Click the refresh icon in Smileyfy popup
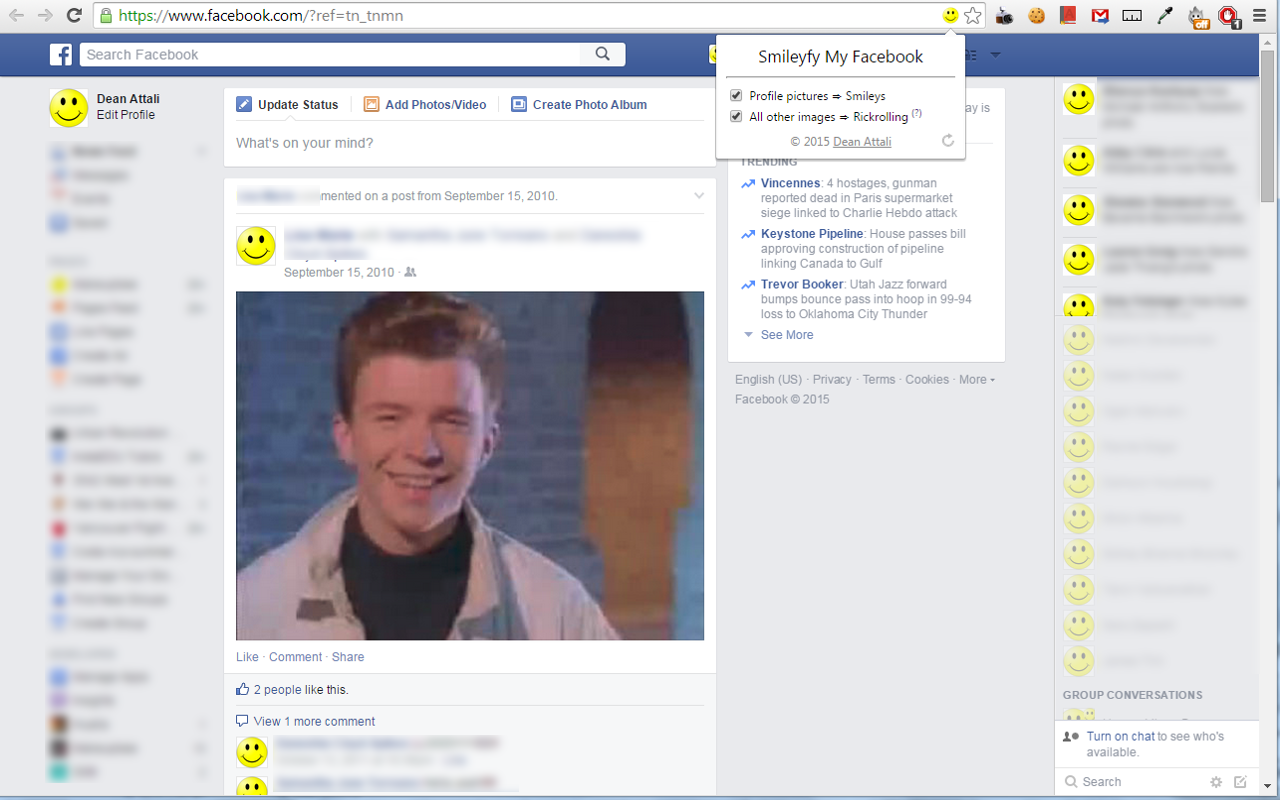Image resolution: width=1280 pixels, height=800 pixels. [948, 142]
